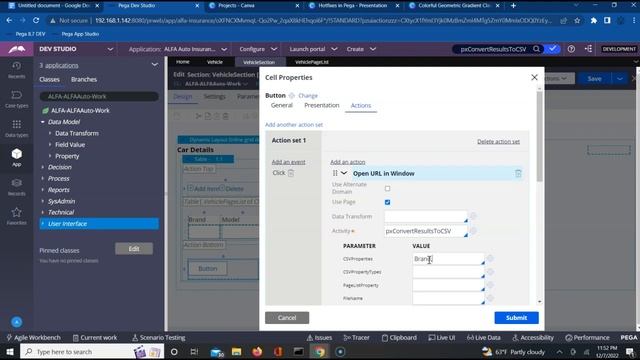Screen dimensions: 640x360
Task: Expand the Dev Studio dropdown
Action: point(110,49)
